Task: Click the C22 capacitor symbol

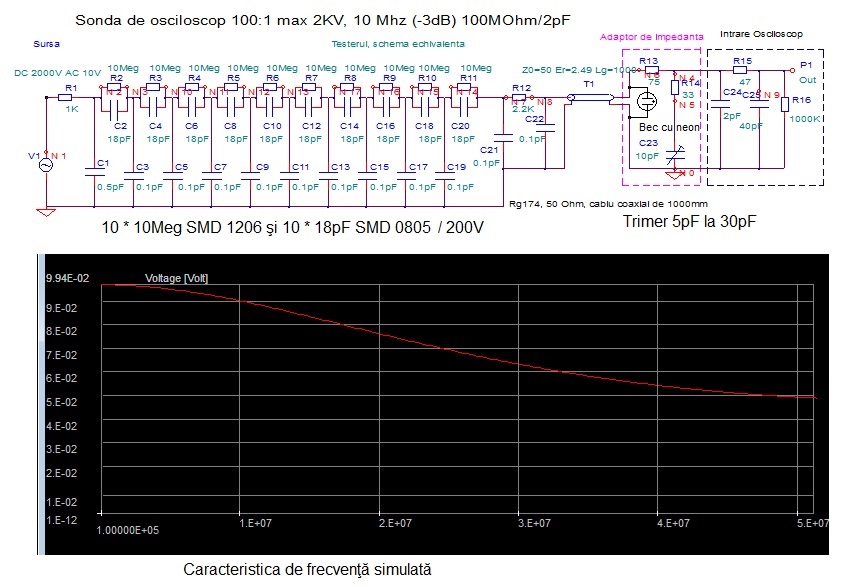Action: click(546, 128)
